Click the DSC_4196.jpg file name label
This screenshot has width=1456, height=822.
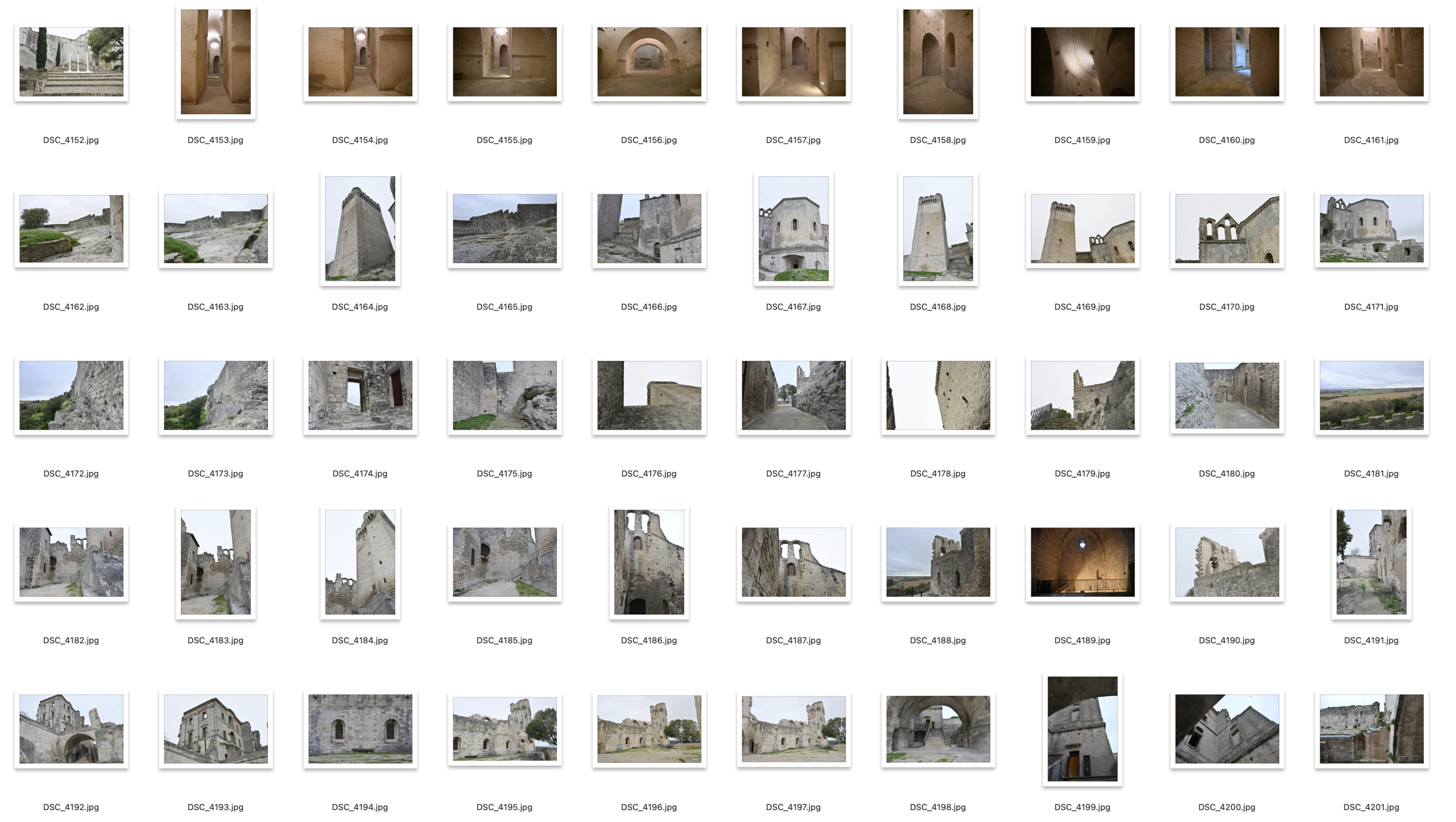point(649,807)
